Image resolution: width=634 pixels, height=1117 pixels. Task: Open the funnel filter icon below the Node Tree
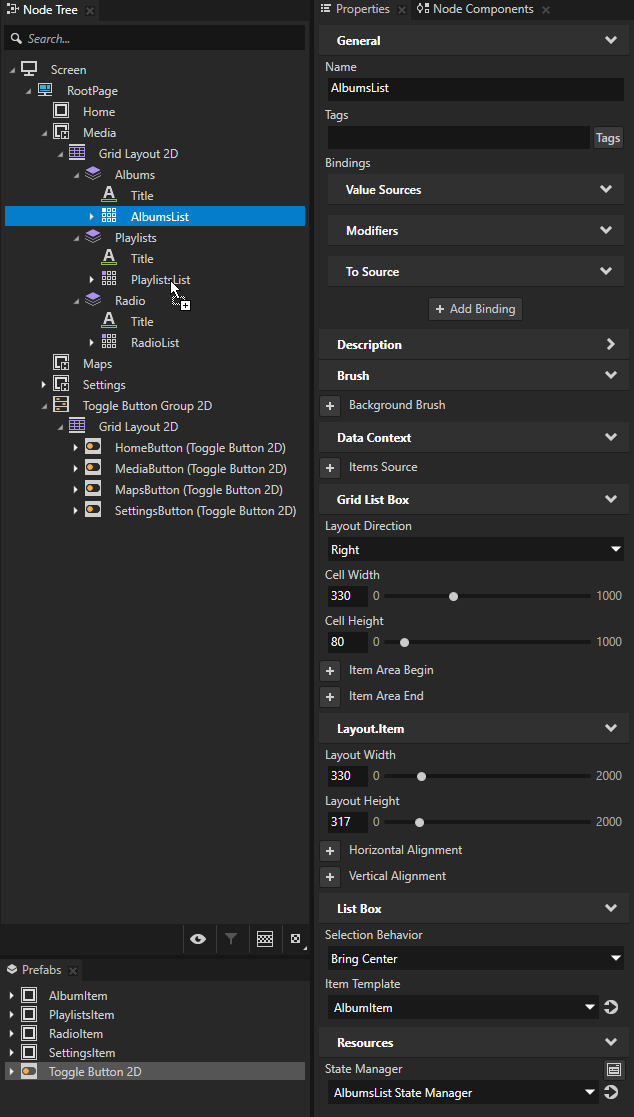click(x=231, y=938)
